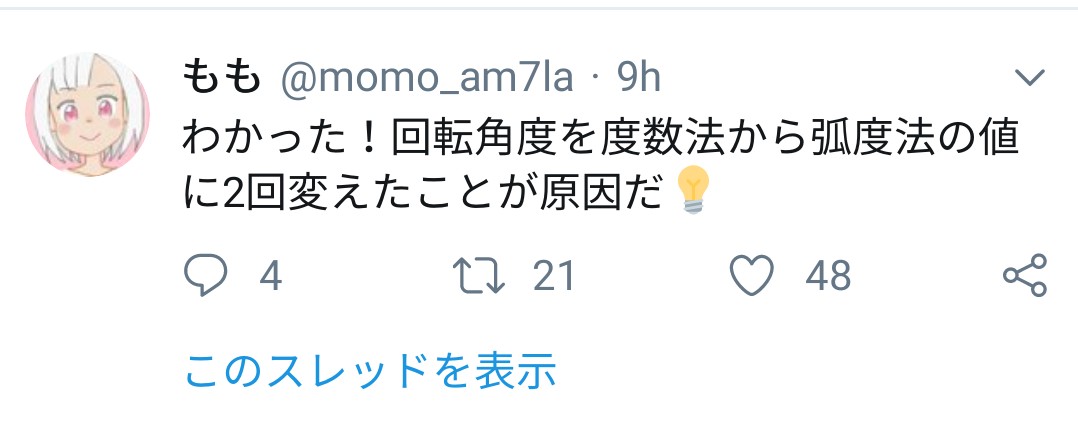Click the 9h timestamp of the tweet

(639, 79)
